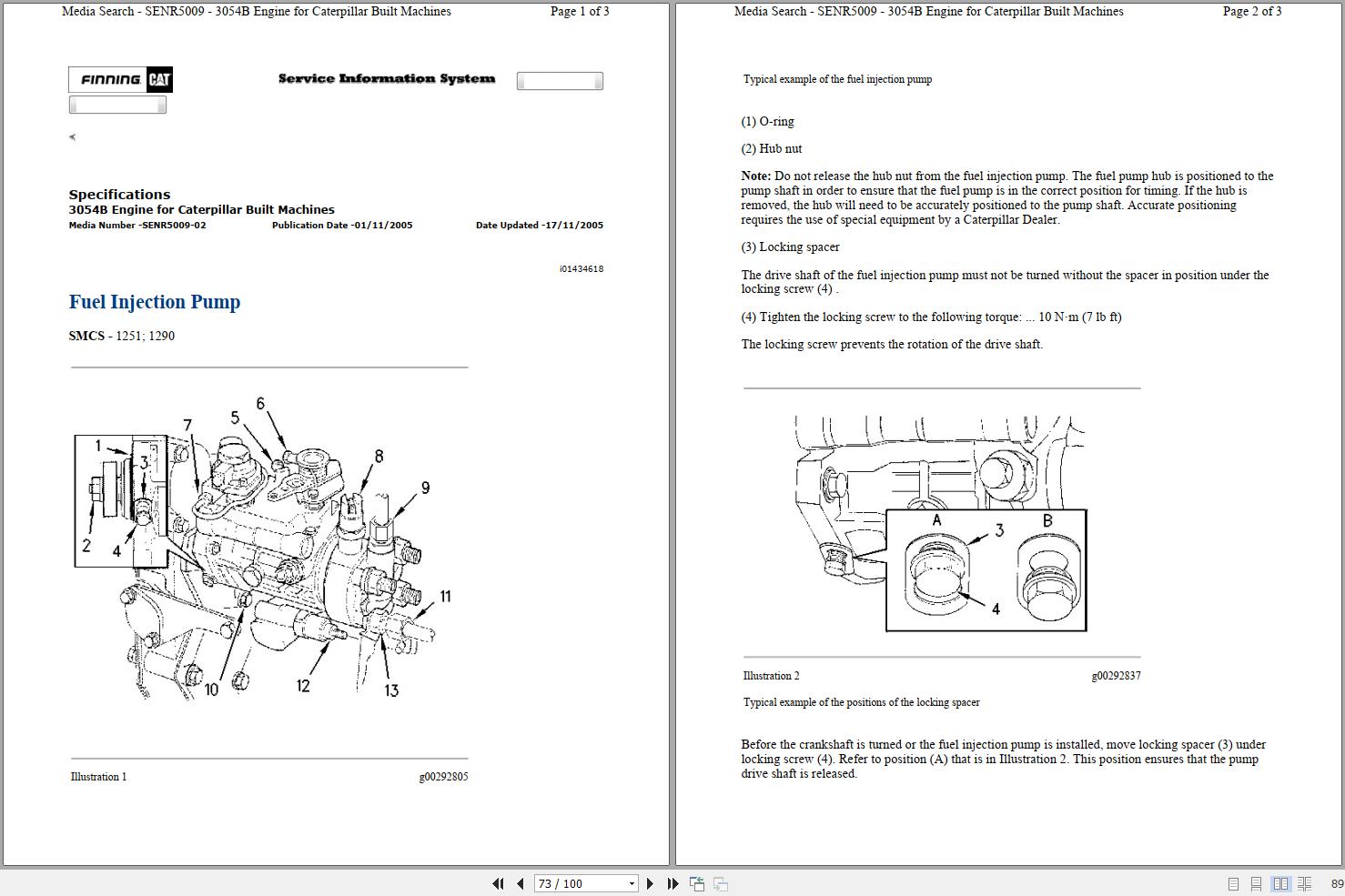Go to the next page
The height and width of the screenshot is (896, 1345).
[x=650, y=883]
